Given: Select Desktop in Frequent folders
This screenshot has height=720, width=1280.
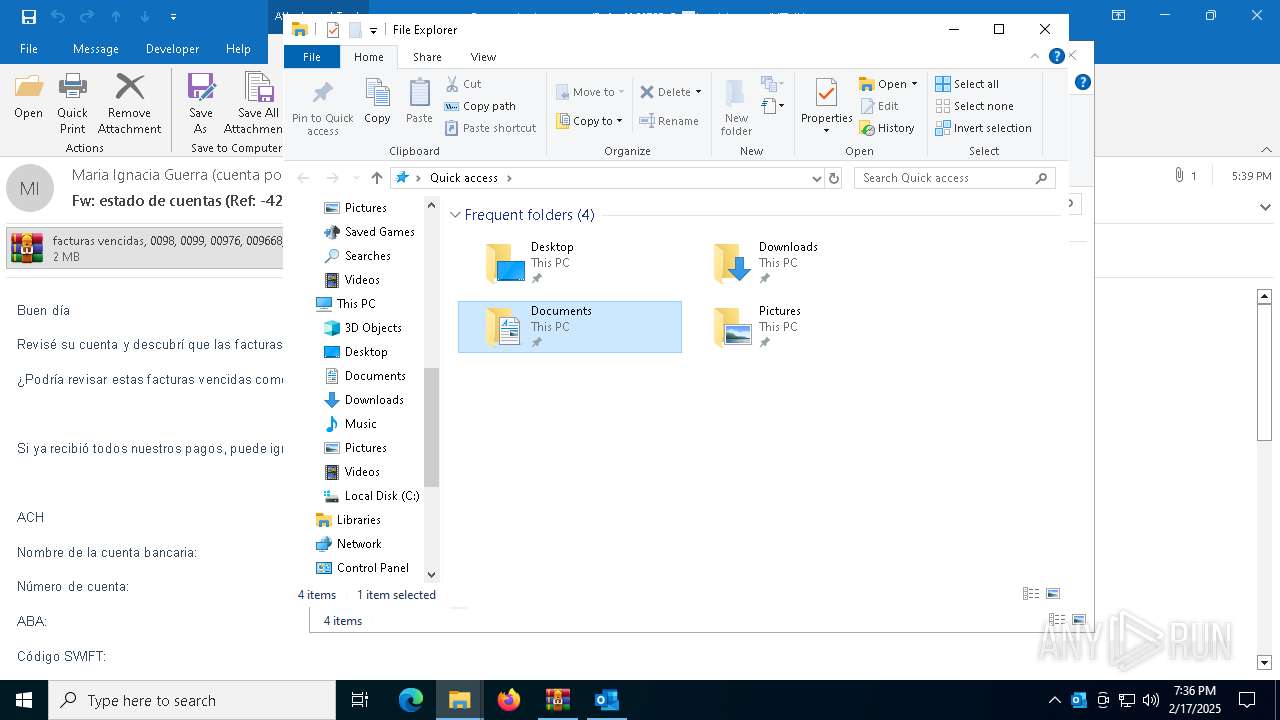Looking at the screenshot, I should coord(570,263).
